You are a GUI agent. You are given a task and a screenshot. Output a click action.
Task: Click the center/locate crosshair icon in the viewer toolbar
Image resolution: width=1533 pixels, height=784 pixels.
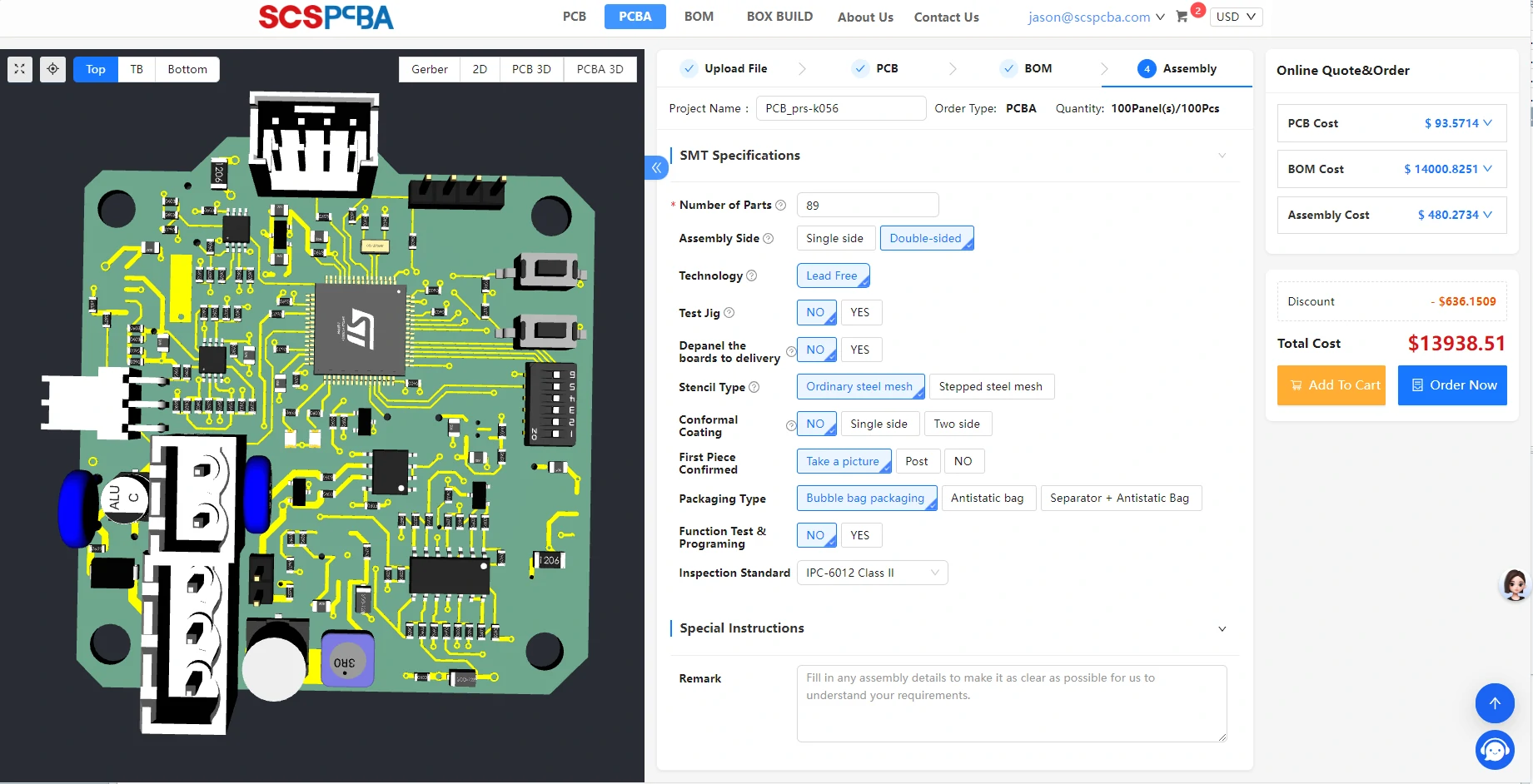click(52, 69)
